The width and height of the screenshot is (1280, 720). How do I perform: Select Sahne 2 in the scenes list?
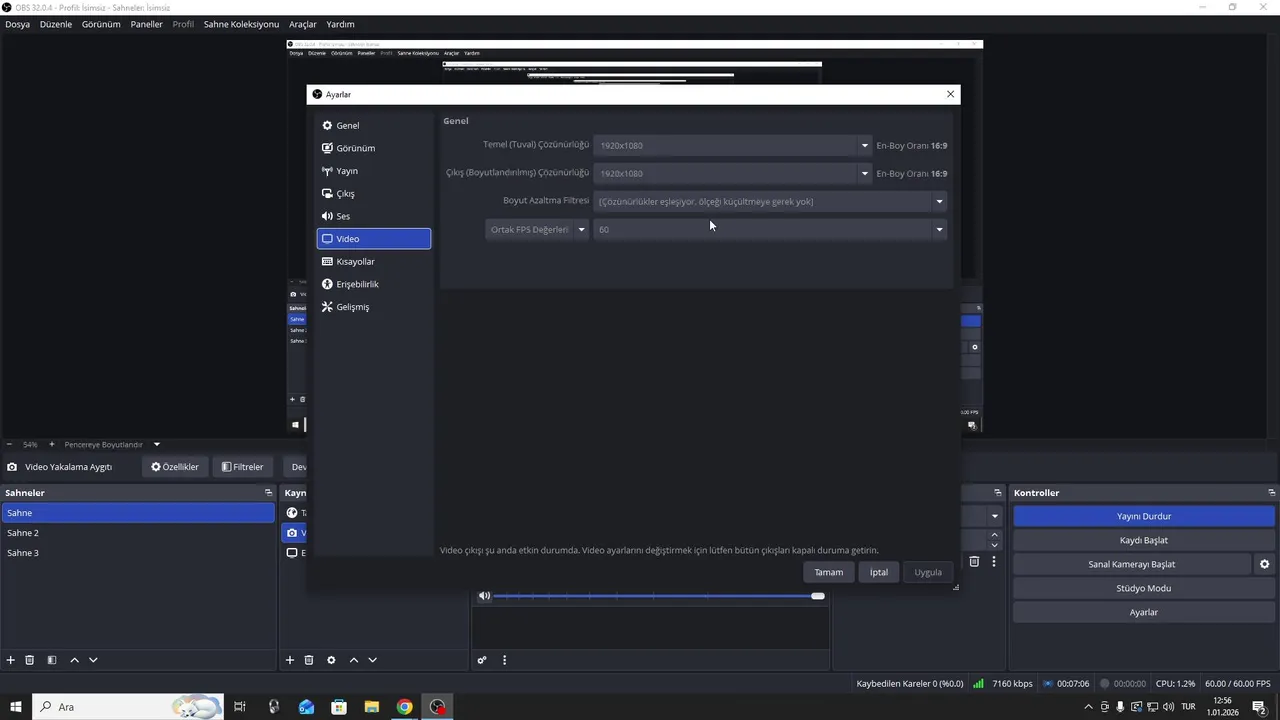[x=138, y=533]
